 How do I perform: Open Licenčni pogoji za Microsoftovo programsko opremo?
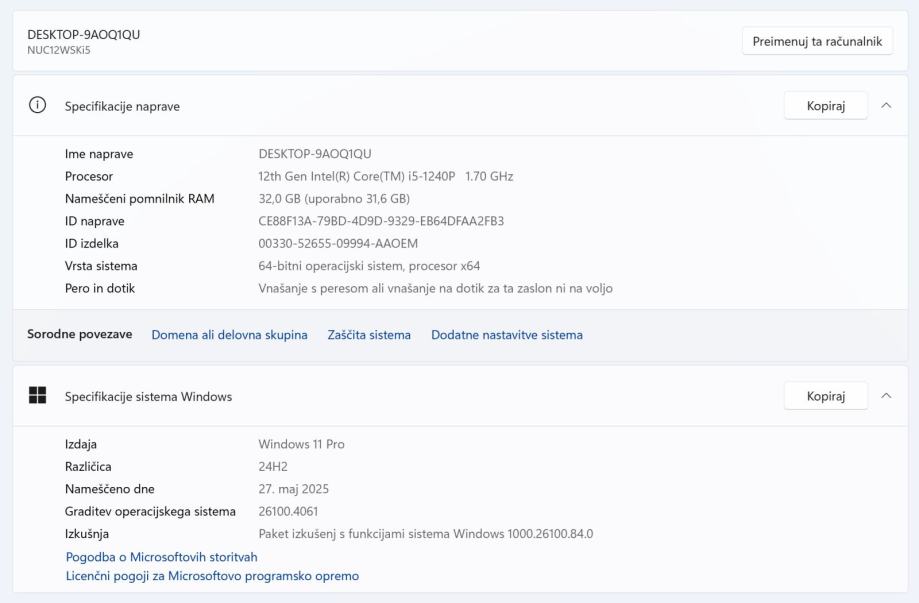tap(212, 576)
